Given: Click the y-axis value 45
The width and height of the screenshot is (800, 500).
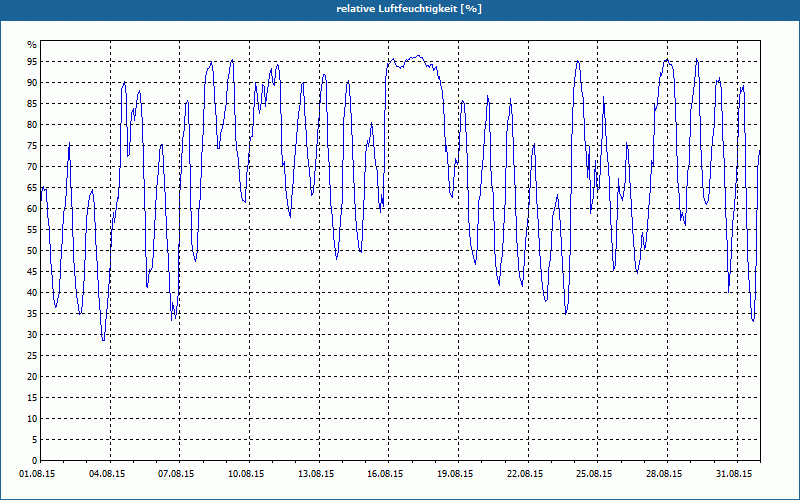Looking at the screenshot, I should pos(32,271).
